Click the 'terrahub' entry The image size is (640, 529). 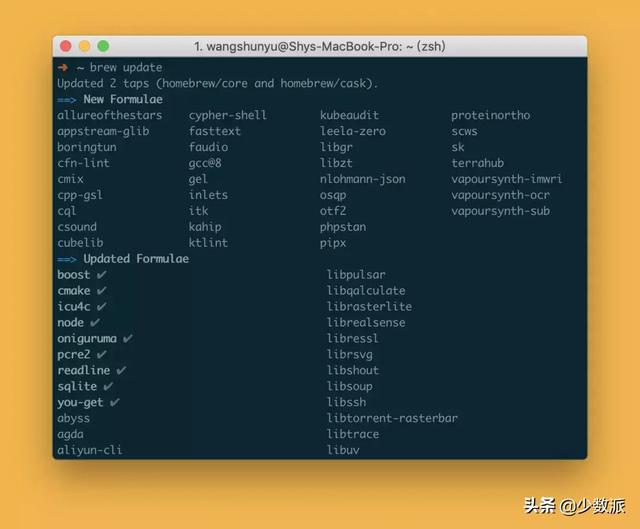pos(478,163)
